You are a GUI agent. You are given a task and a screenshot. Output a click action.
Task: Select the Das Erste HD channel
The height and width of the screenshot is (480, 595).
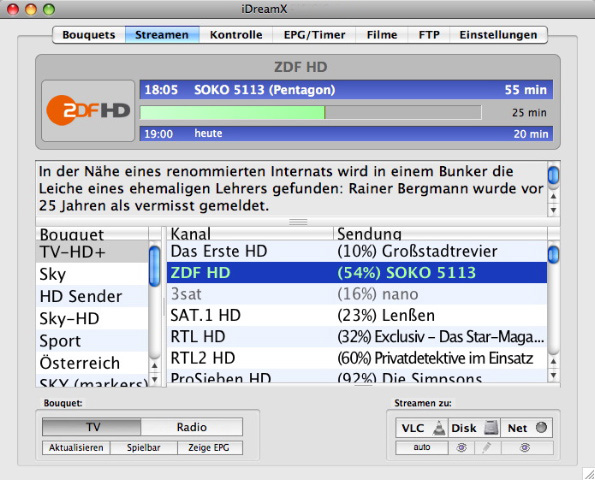357,251
